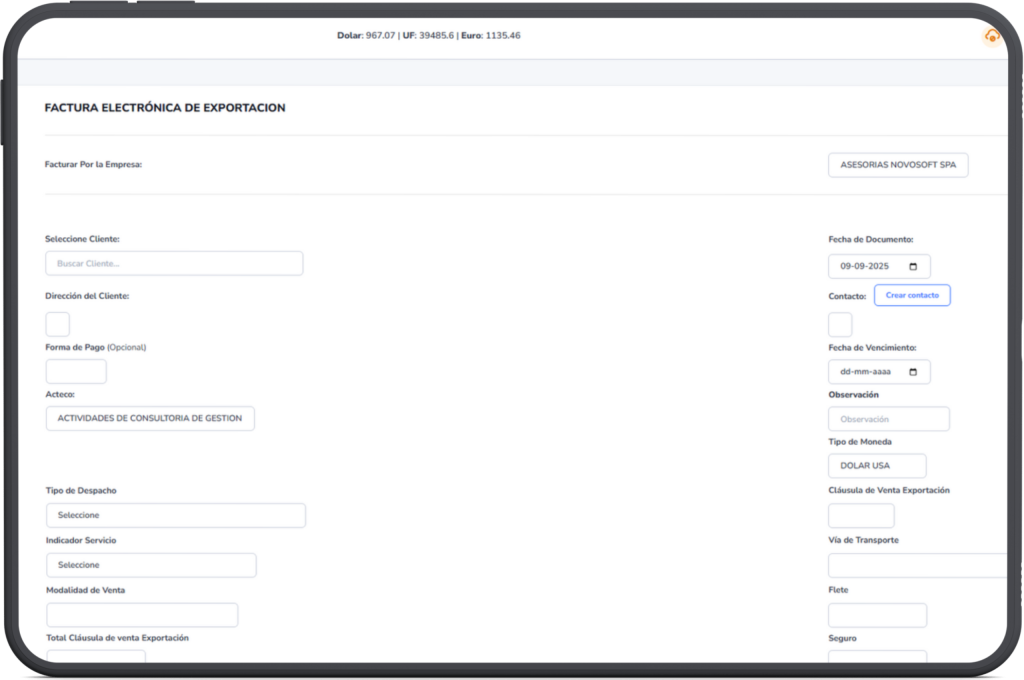Click the Fecha de Vencimiento date field
Image resolution: width=1024 pixels, height=680 pixels.
(867, 372)
